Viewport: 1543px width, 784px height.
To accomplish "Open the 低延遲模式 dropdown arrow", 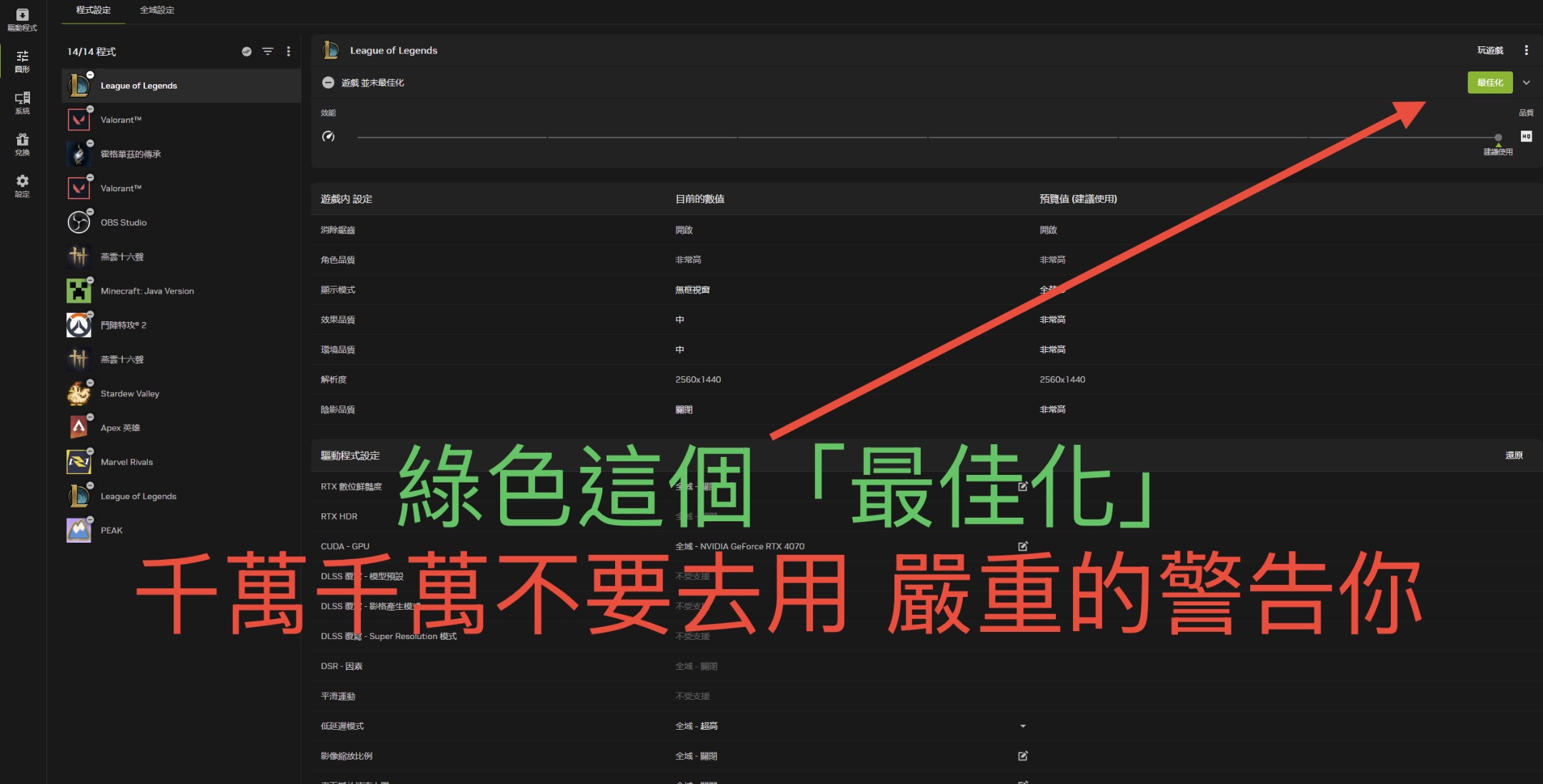I will point(1023,726).
